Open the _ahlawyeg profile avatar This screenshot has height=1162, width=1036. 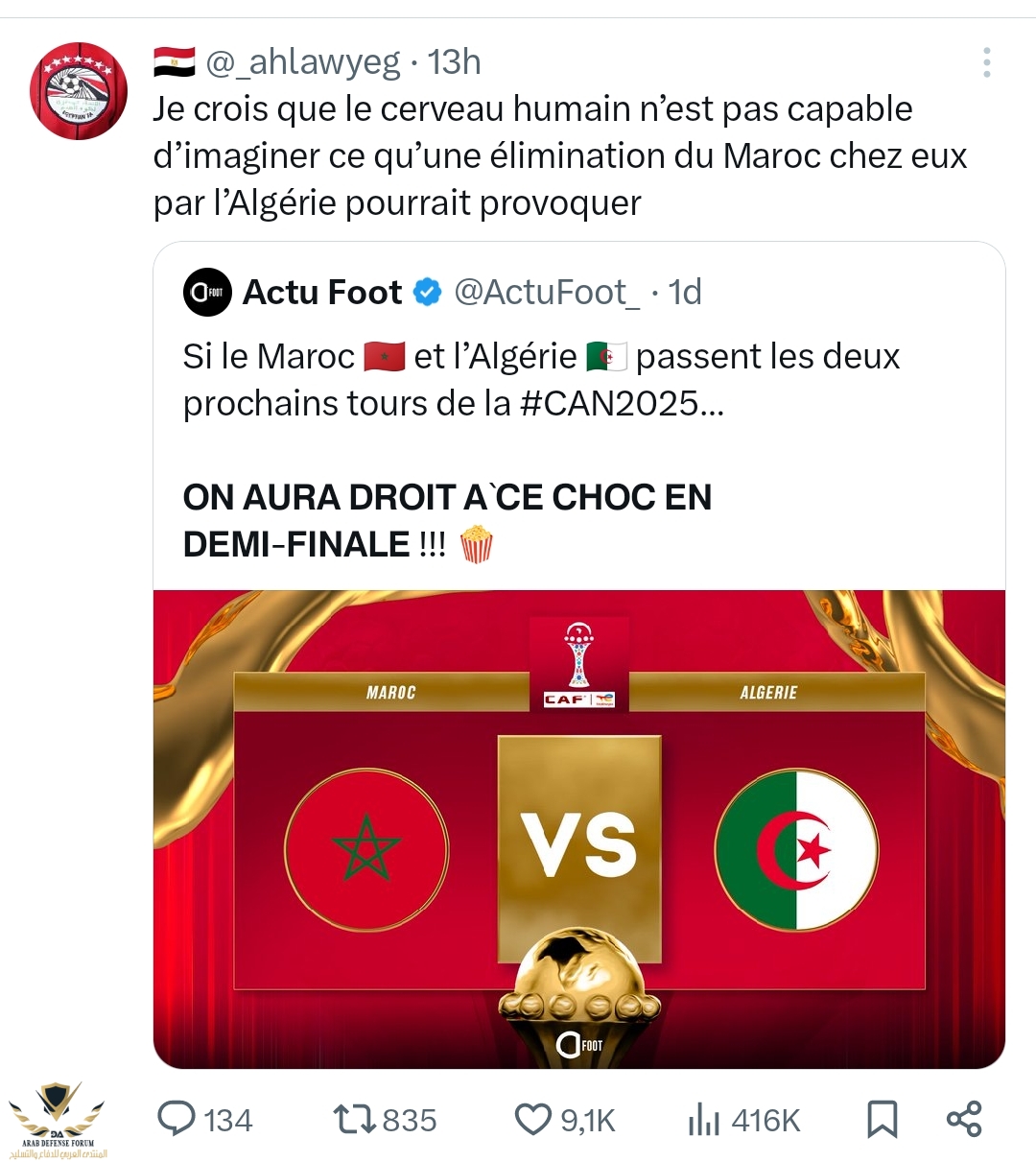coord(79,91)
